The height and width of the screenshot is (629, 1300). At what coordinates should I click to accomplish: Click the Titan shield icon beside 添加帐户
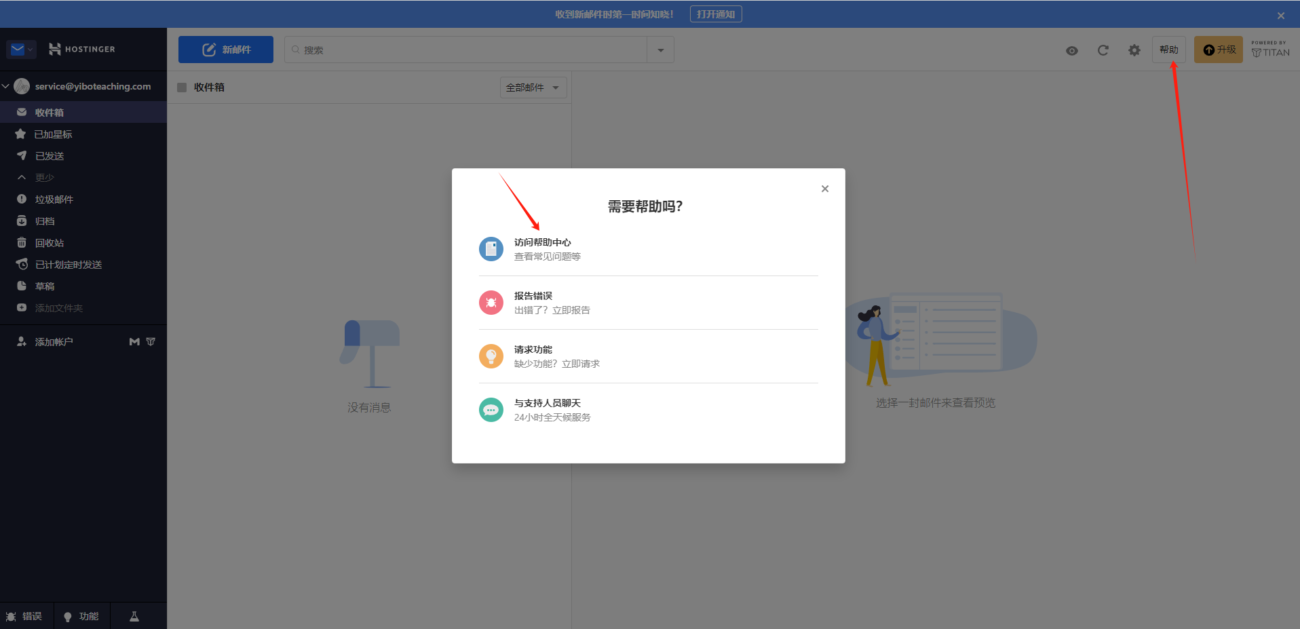(151, 342)
